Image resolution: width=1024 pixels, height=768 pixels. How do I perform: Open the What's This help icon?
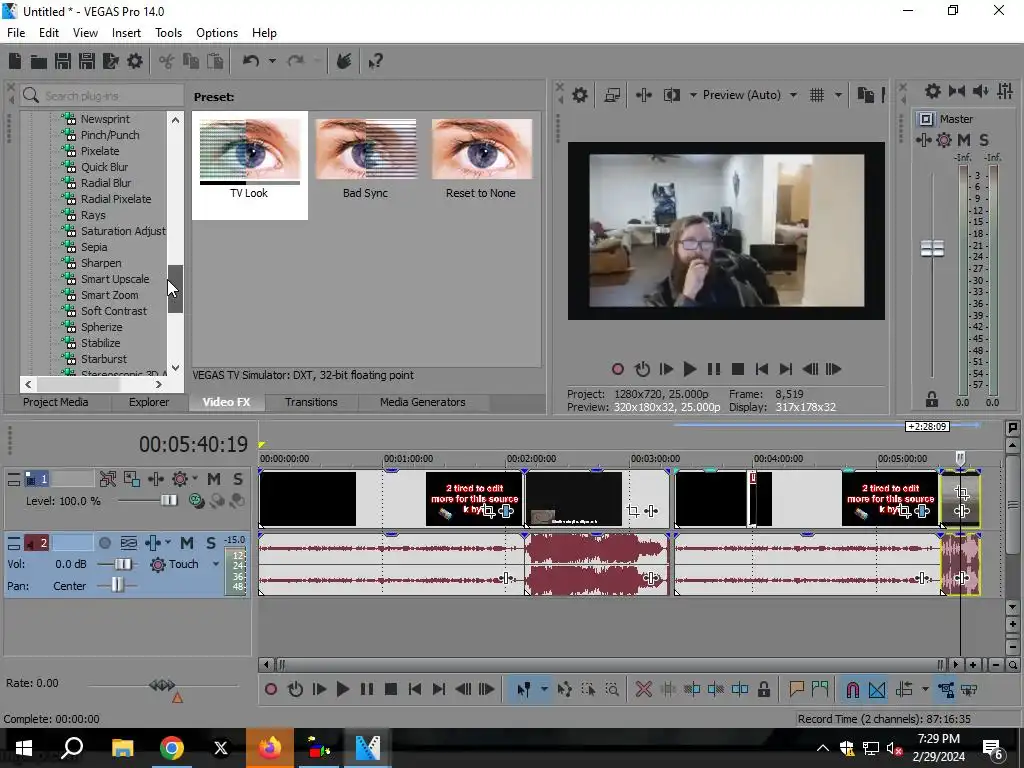coord(376,61)
